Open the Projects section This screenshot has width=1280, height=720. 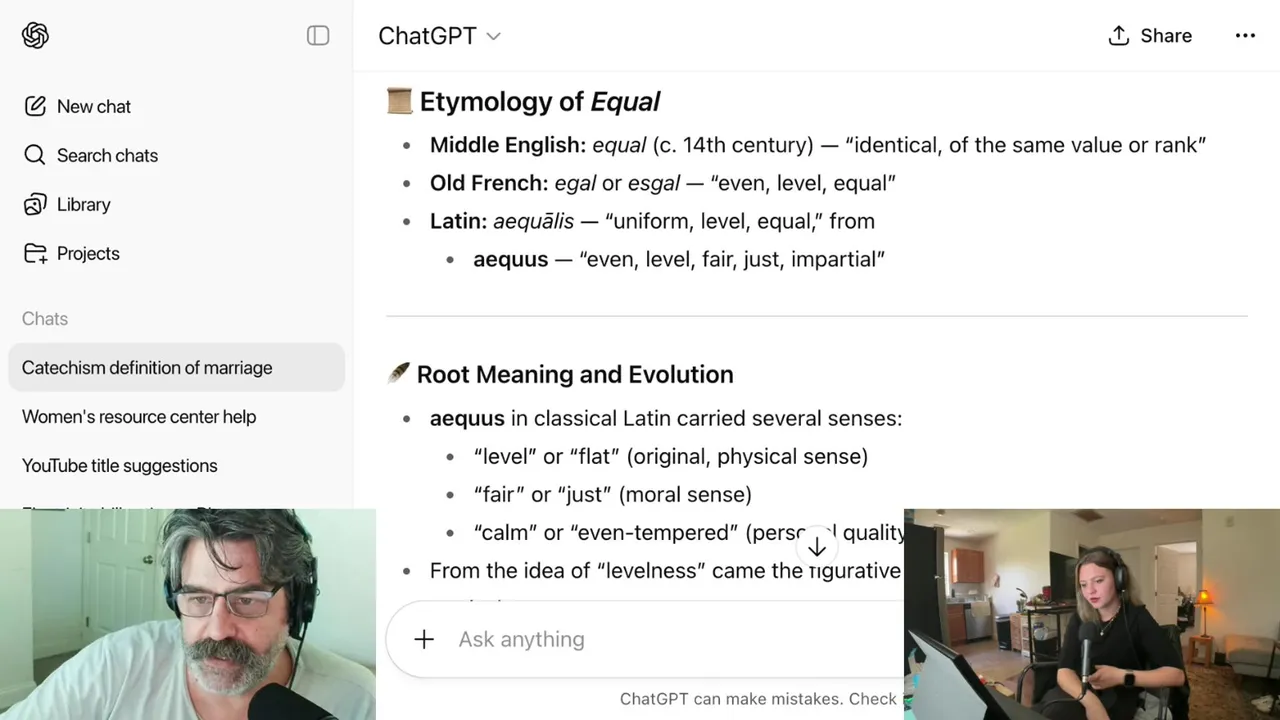point(88,253)
